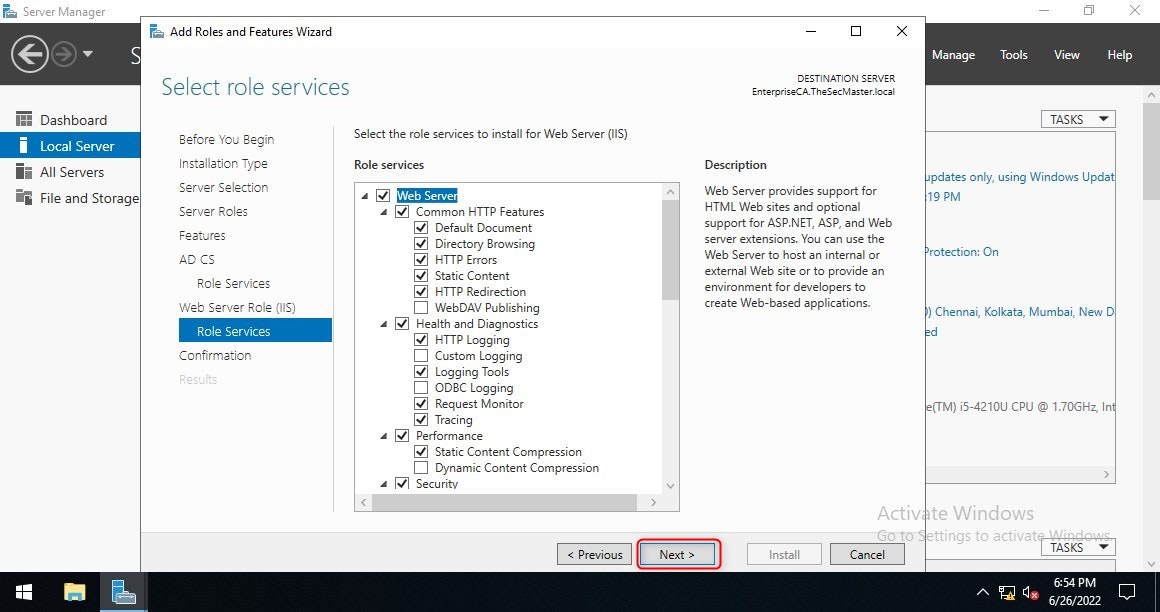Click the taskbar clock showing 6:54 PM
Screen dimensions: 1160x612
[x=1074, y=592]
